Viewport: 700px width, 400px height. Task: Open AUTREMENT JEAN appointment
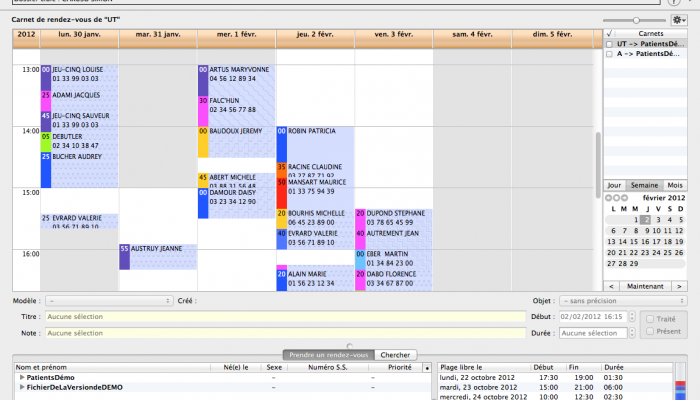(x=394, y=239)
